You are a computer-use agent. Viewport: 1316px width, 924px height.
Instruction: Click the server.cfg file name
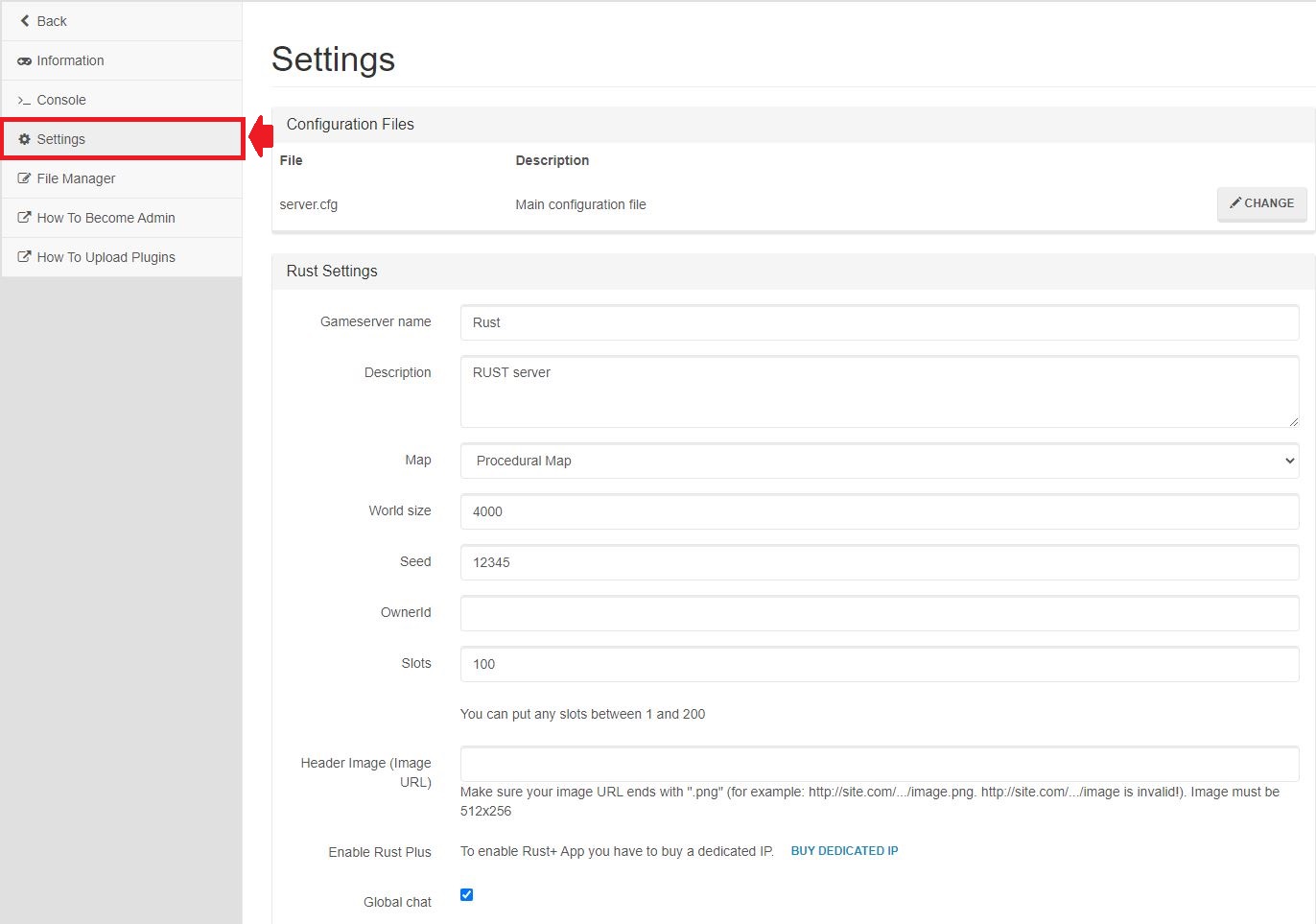point(308,204)
